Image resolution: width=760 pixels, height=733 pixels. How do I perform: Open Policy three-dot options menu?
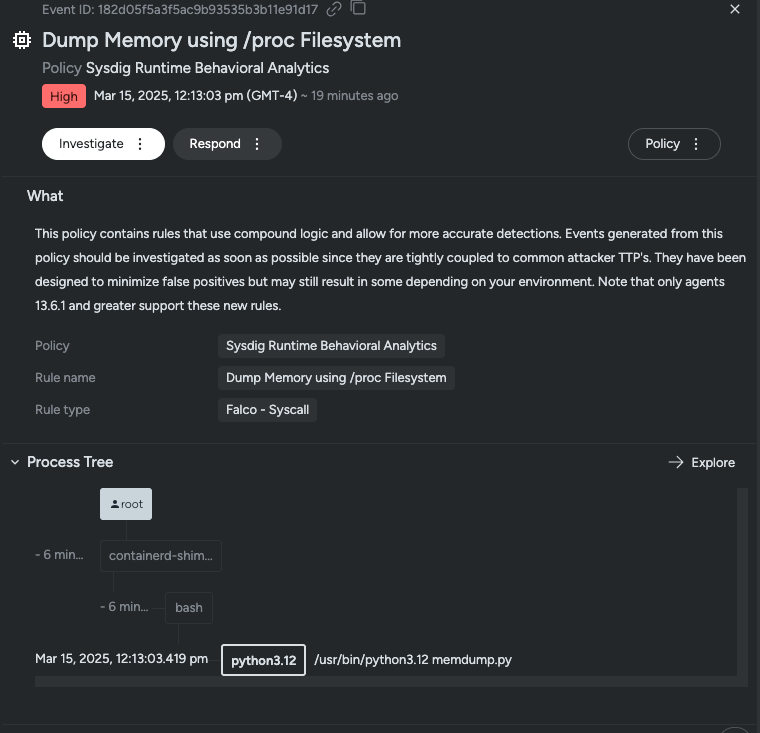tap(696, 144)
